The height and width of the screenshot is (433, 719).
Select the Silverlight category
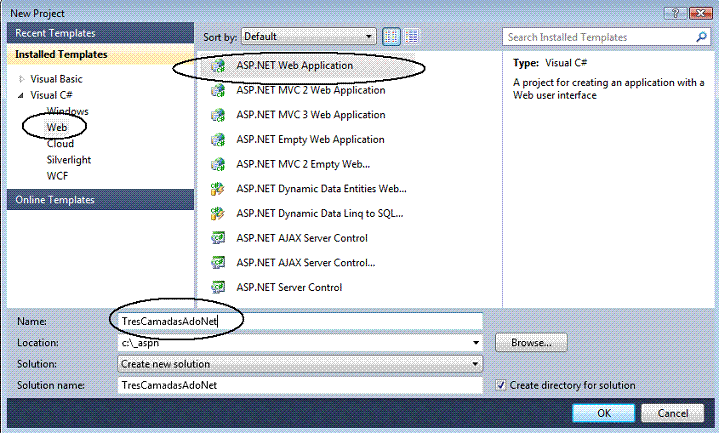[x=69, y=160]
